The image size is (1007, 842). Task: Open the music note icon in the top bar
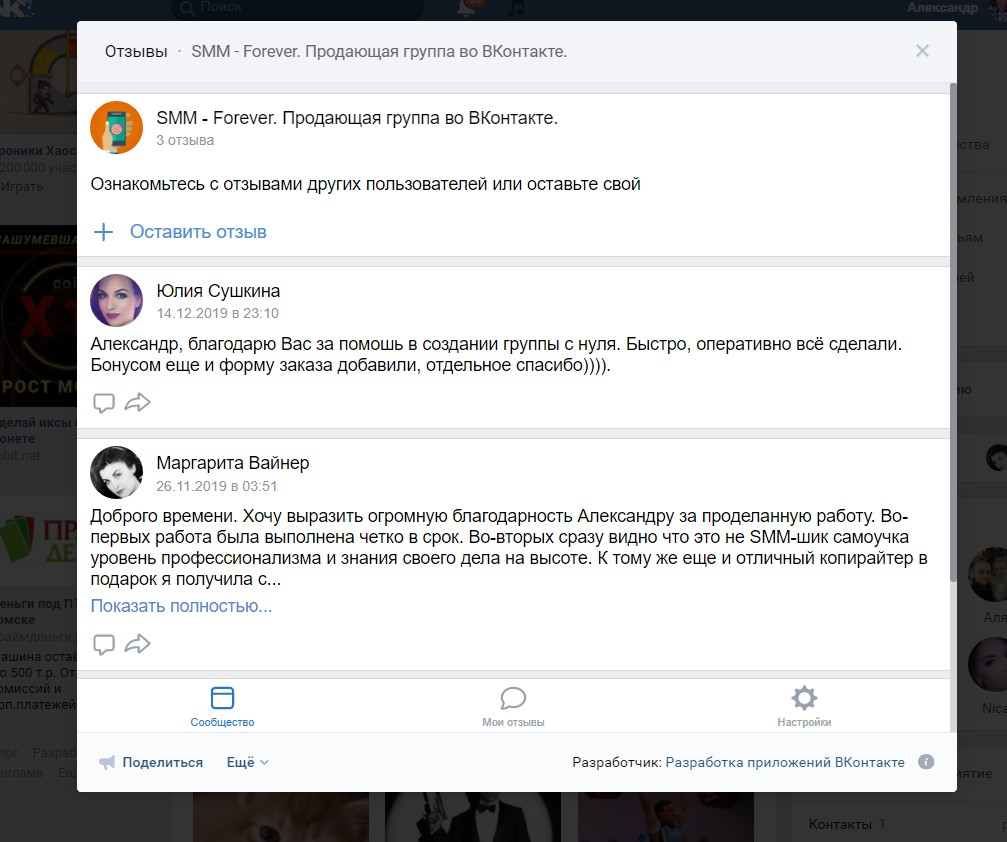515,7
